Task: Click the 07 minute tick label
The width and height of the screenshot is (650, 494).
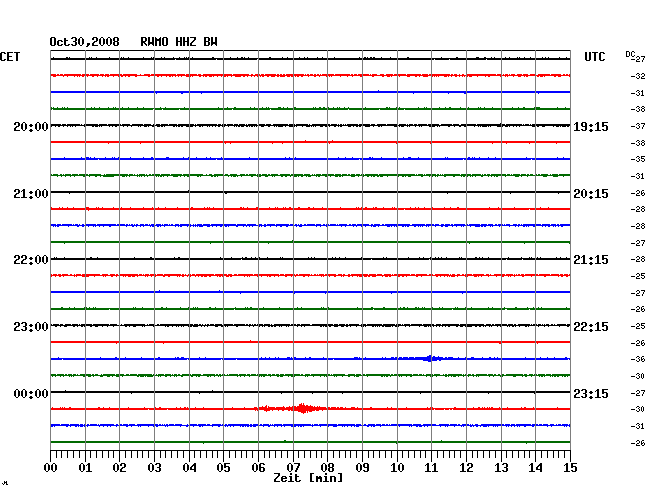Action: click(293, 467)
